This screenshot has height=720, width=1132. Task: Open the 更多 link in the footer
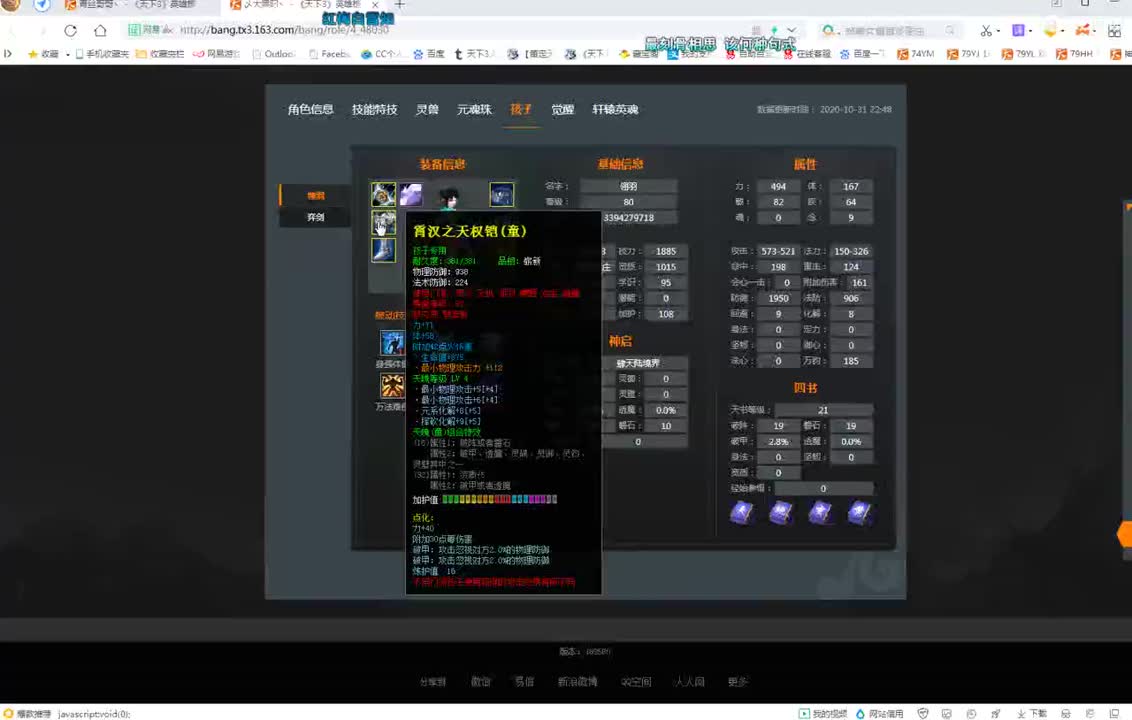pos(737,681)
